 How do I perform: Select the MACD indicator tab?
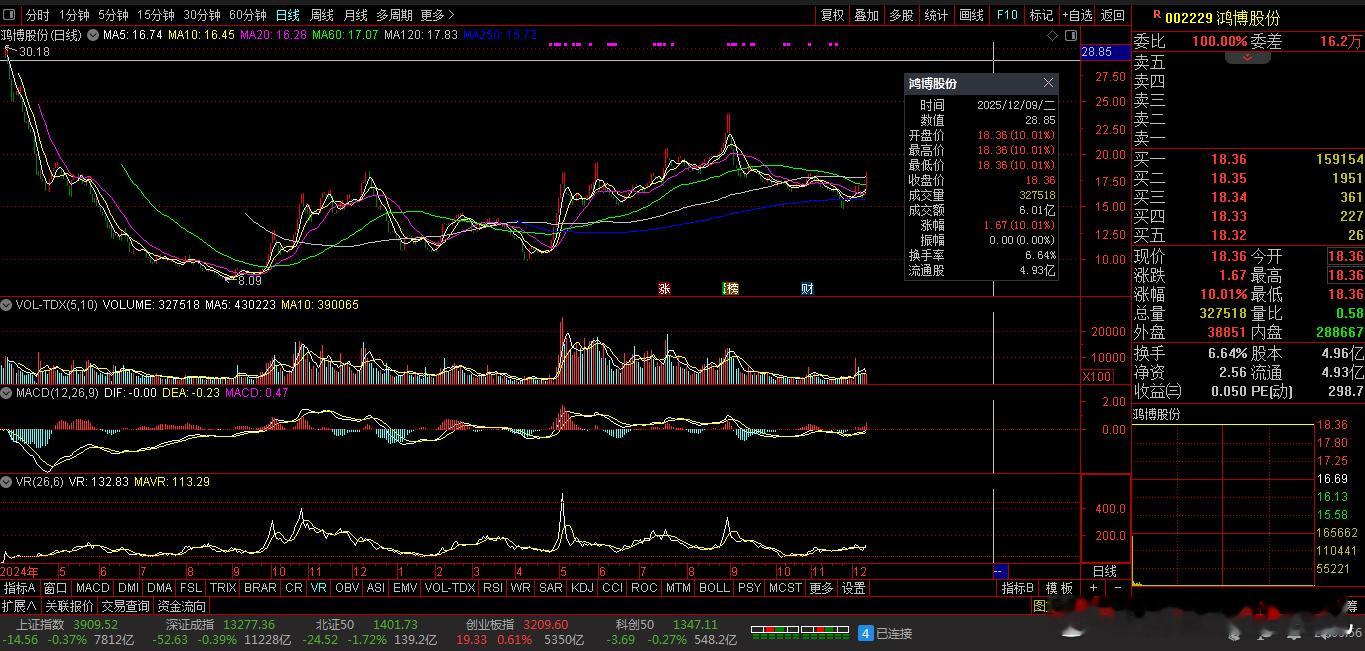(92, 588)
